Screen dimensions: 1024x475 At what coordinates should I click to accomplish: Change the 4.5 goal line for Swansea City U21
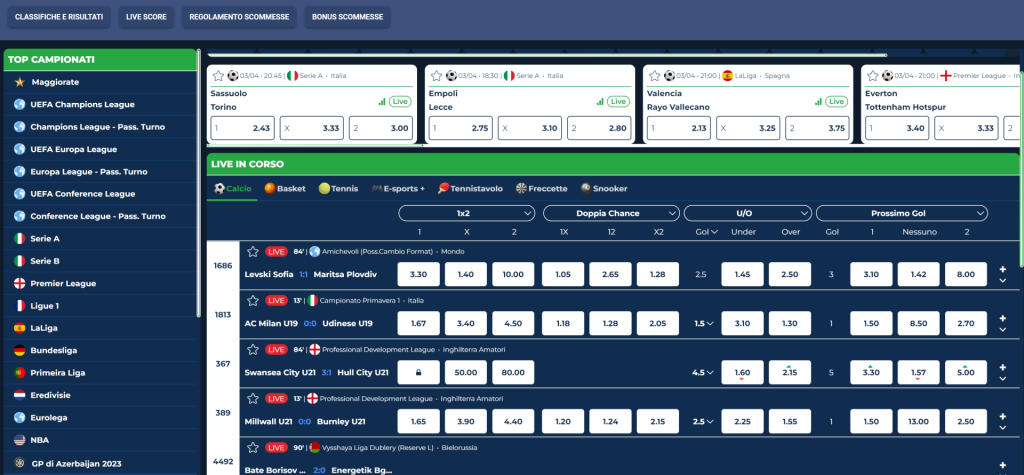click(703, 372)
